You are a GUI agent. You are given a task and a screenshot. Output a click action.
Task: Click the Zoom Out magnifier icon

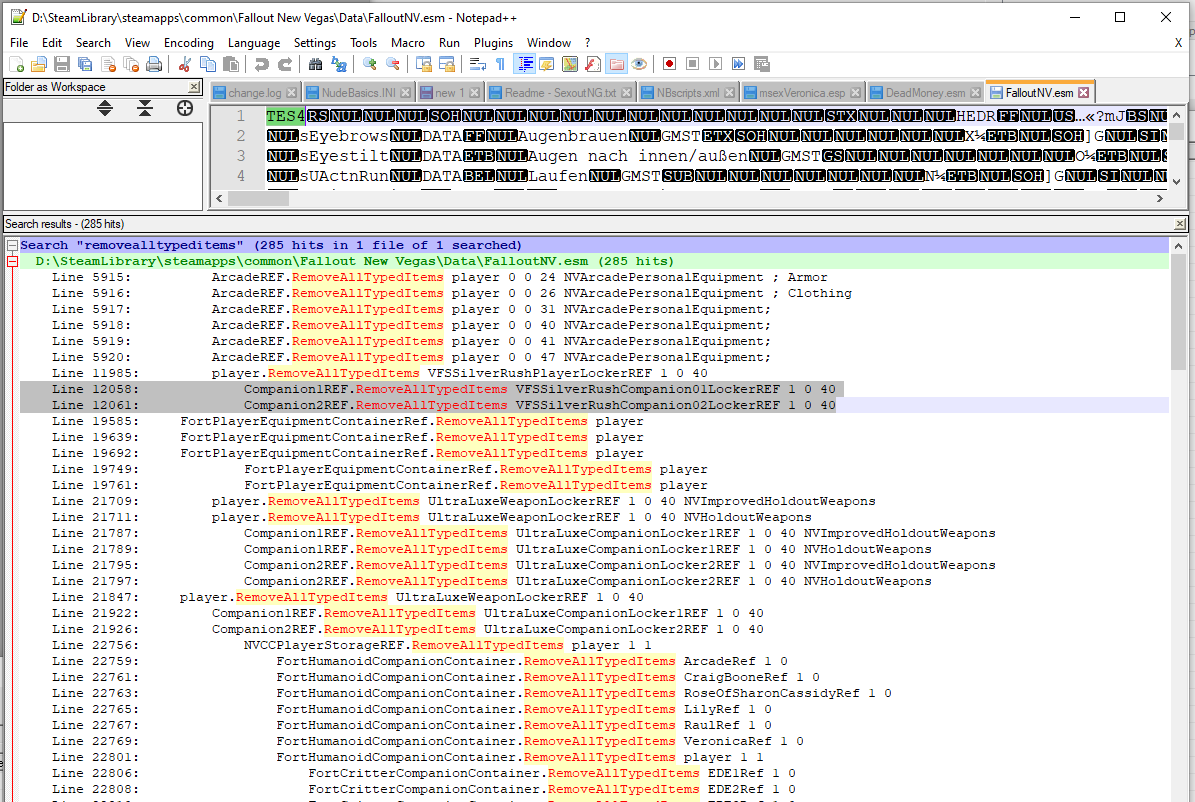point(392,64)
